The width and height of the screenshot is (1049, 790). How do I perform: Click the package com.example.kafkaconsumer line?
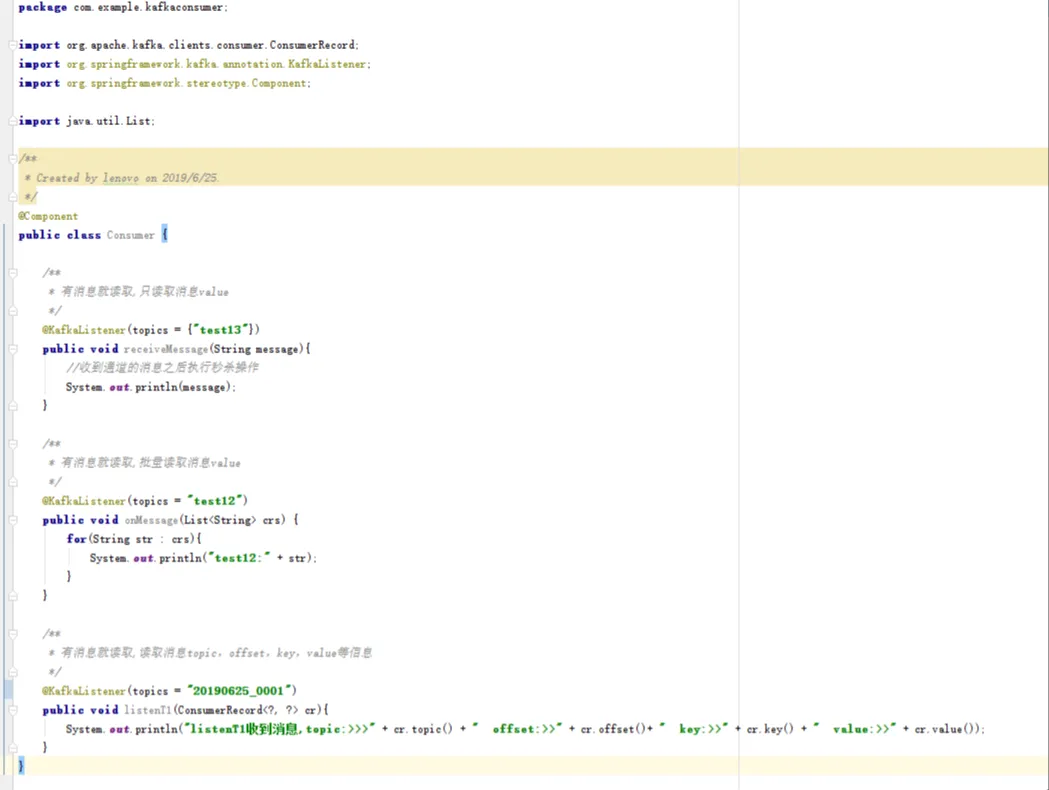[123, 7]
